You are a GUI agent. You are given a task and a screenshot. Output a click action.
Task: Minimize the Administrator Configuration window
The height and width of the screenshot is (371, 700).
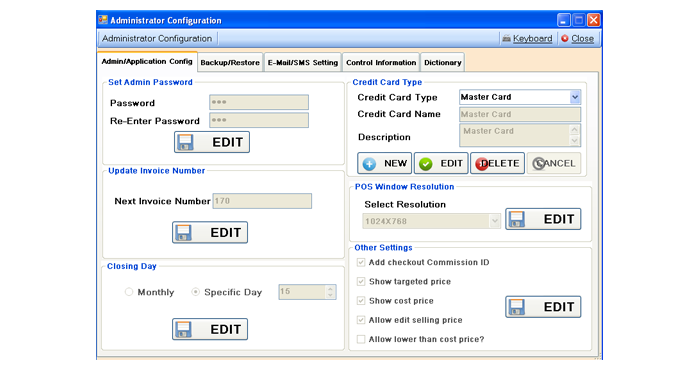pyautogui.click(x=563, y=20)
